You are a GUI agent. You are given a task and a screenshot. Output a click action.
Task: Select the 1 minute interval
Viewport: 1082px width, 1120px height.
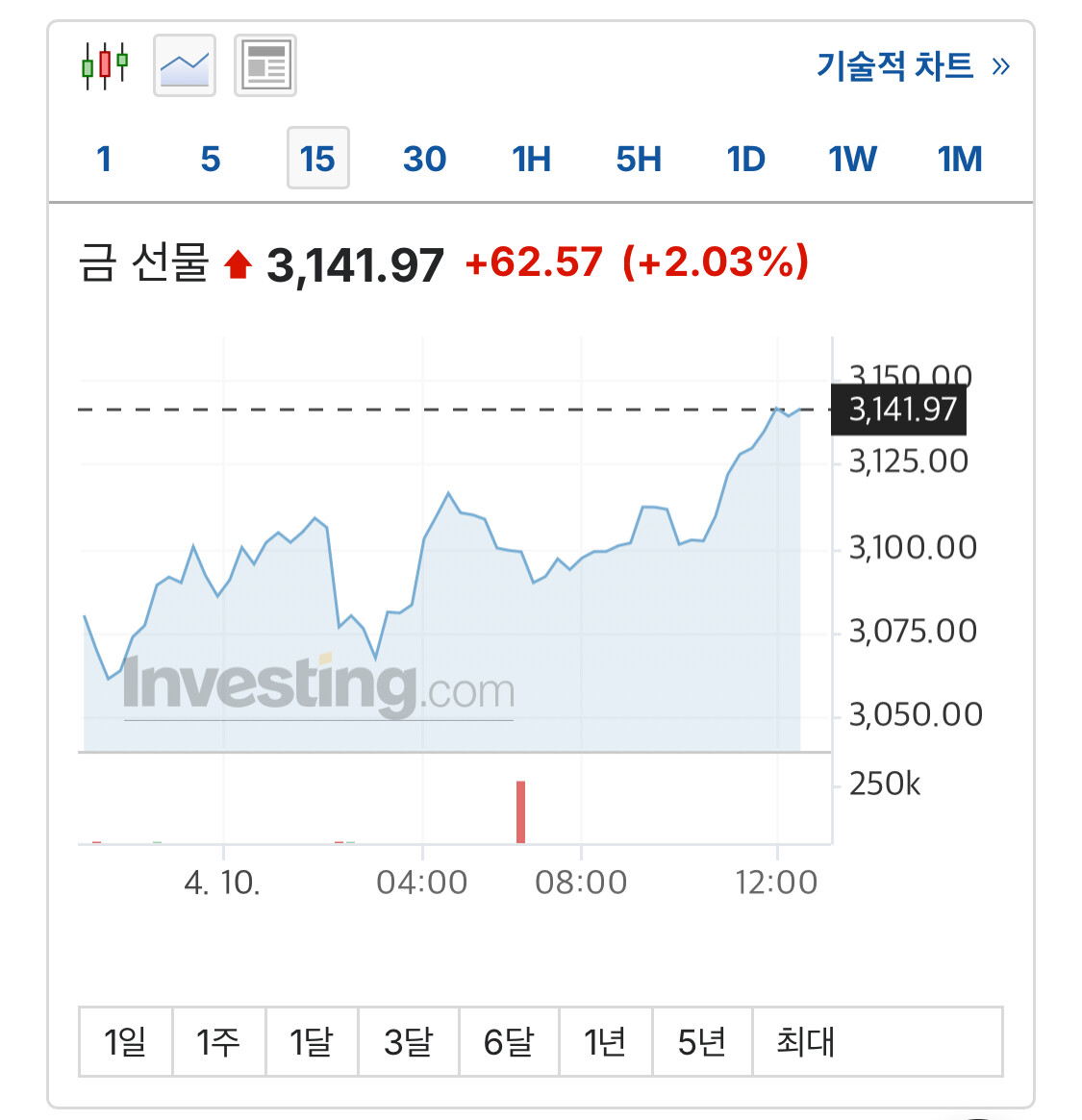[x=105, y=159]
